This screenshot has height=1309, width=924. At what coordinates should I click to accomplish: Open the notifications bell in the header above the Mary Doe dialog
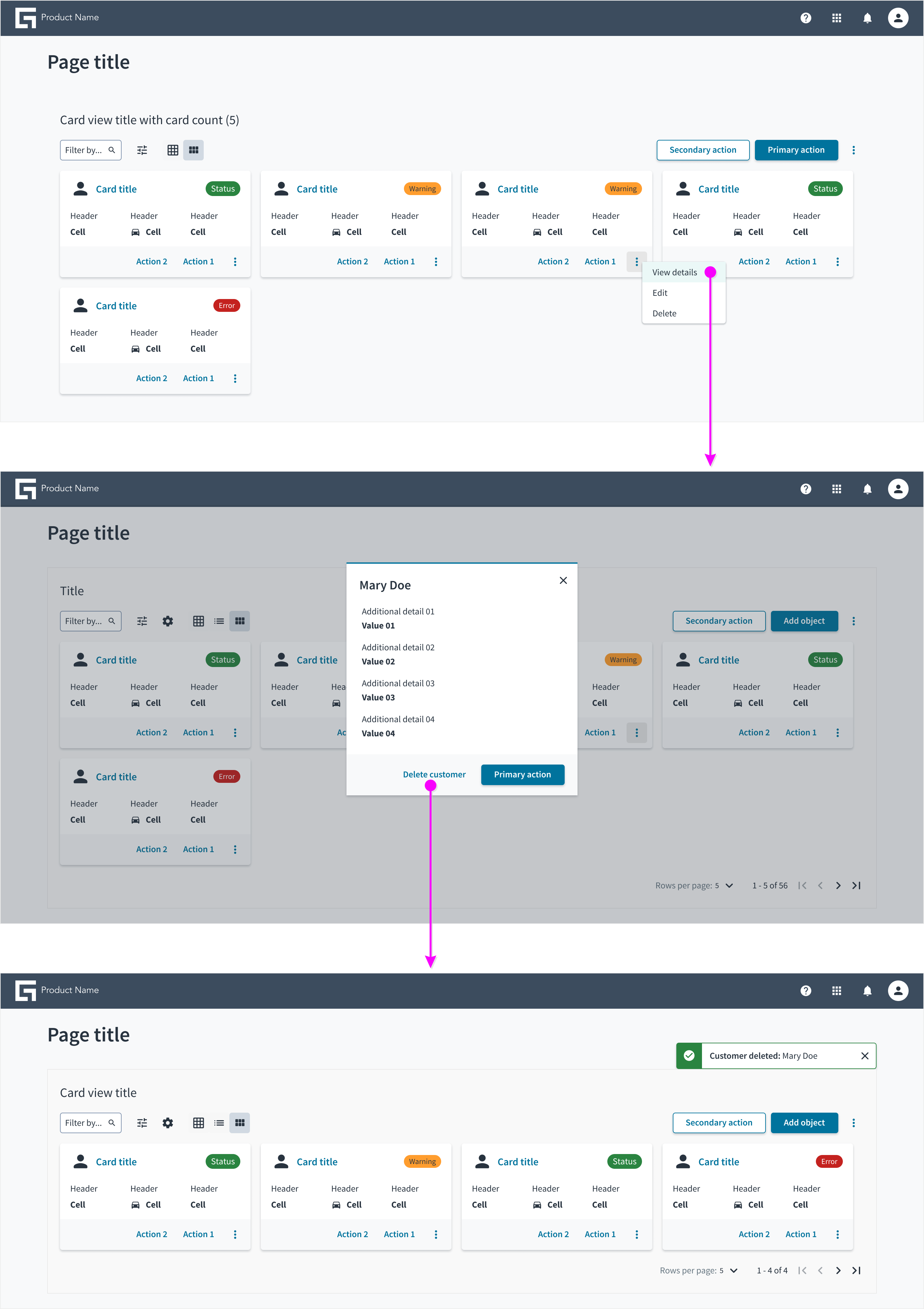pos(867,489)
